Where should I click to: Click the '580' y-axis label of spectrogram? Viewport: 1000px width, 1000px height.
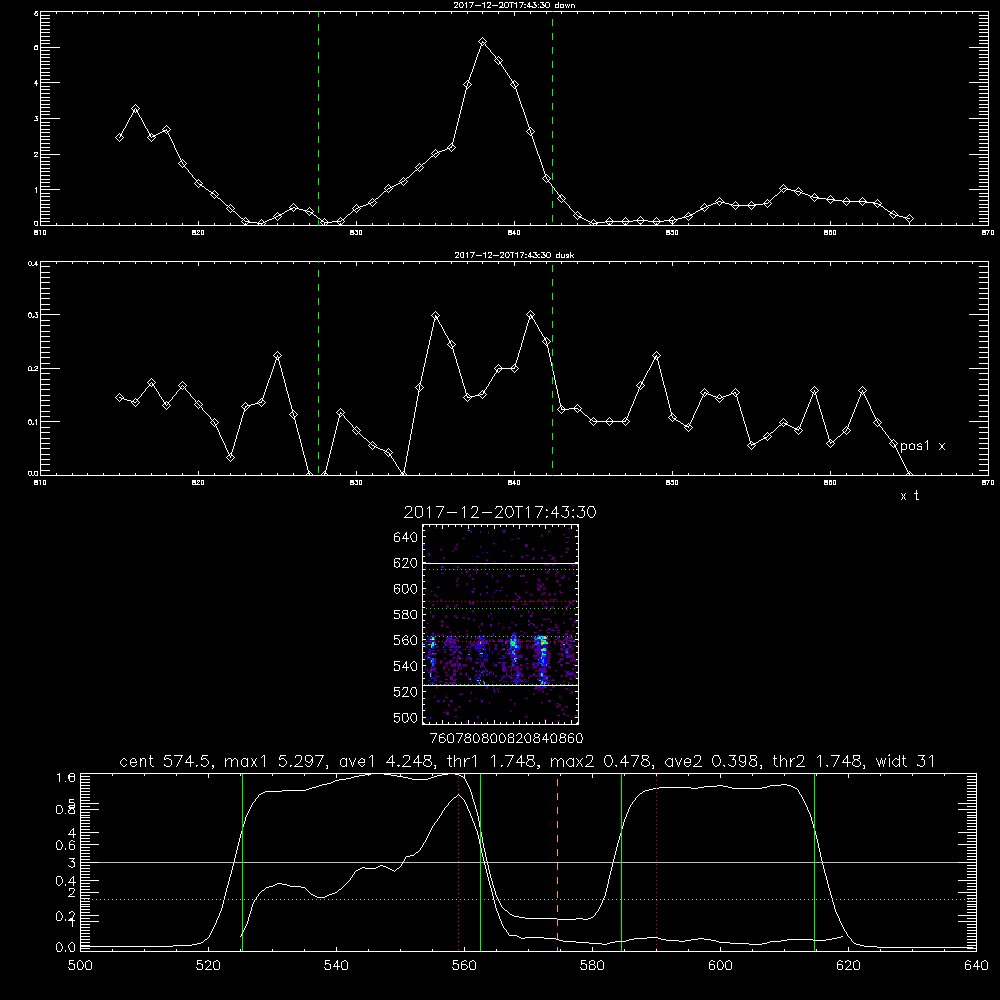(x=406, y=615)
